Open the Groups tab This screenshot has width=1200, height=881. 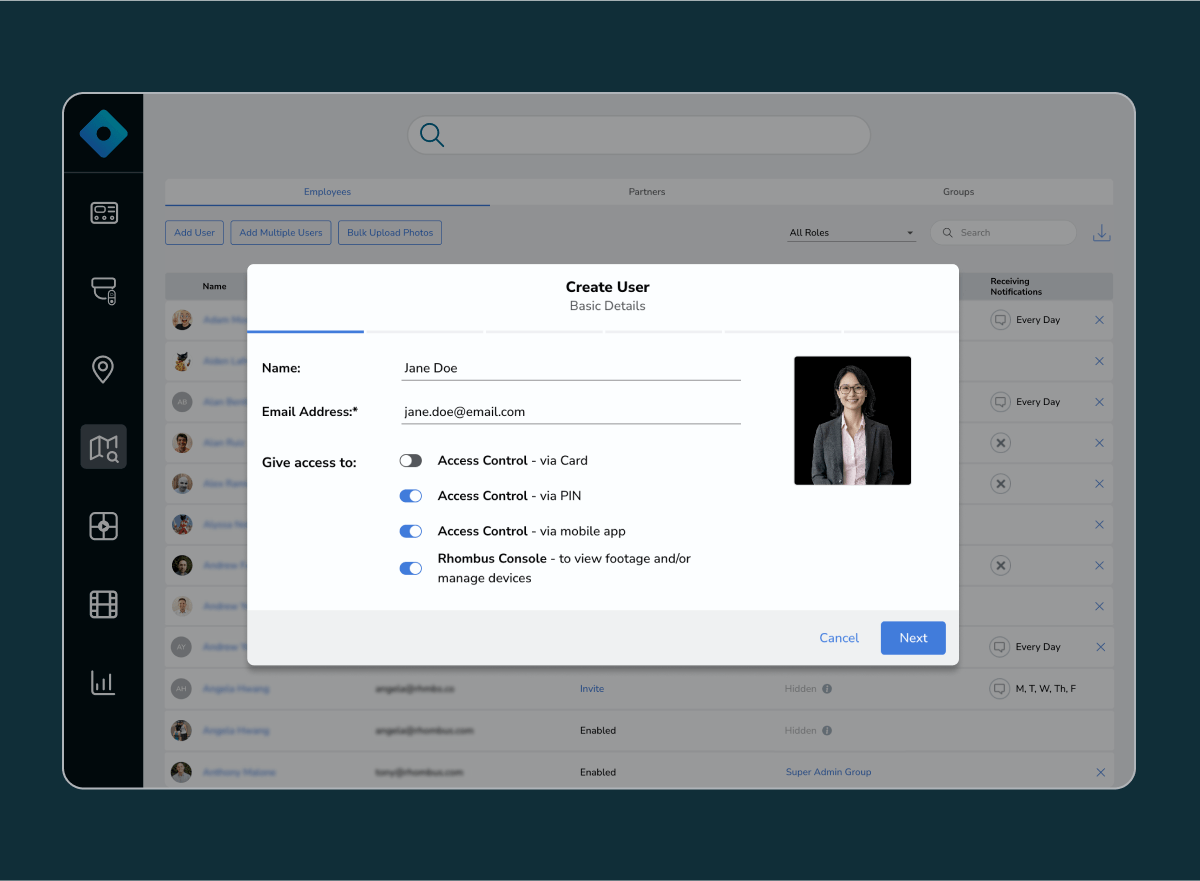tap(958, 191)
